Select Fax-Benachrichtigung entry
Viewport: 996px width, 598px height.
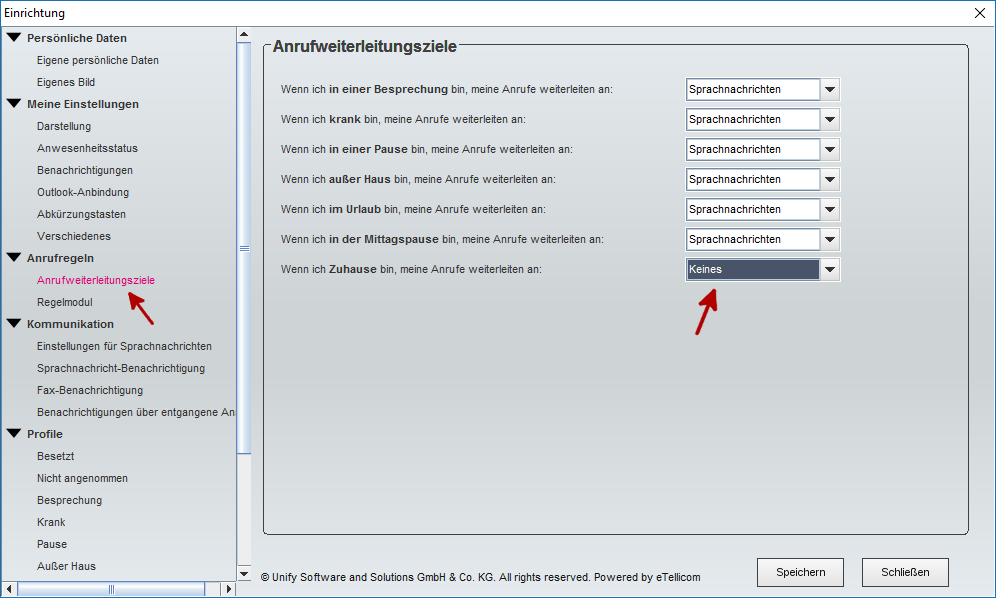click(x=90, y=390)
